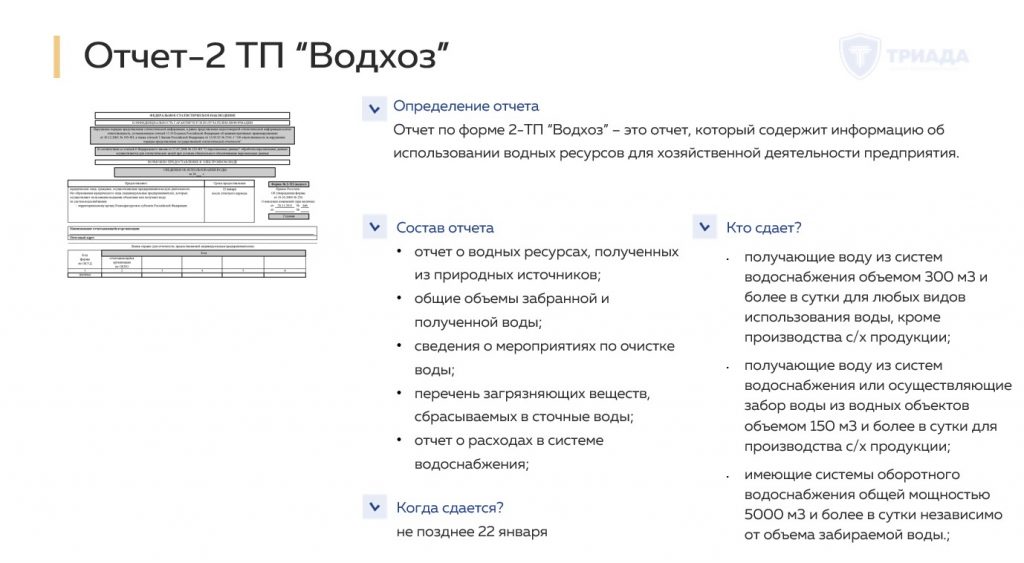1024x563 pixels.
Task: Collapse the chevron beside "Кто сдает?"
Action: click(x=705, y=227)
